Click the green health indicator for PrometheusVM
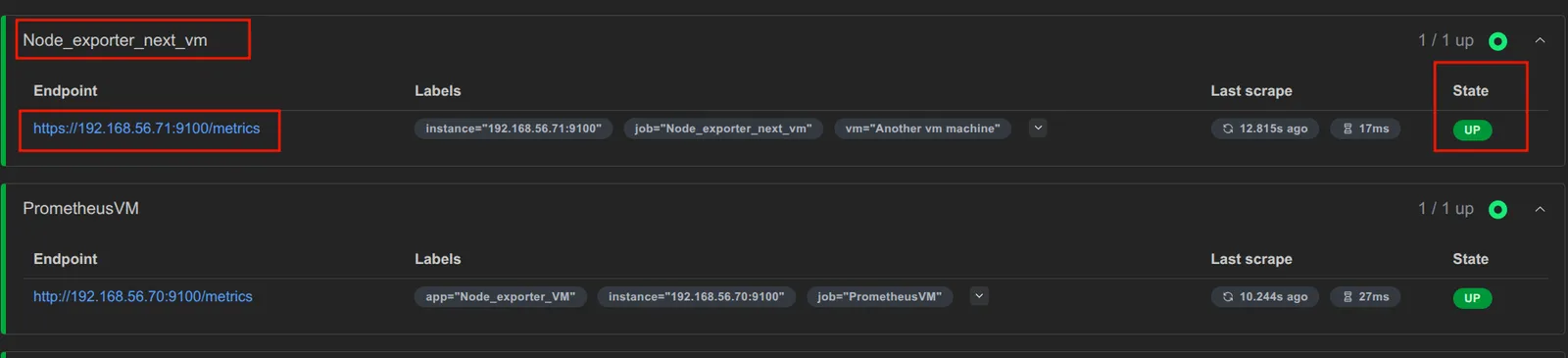1568x358 pixels. click(1497, 210)
